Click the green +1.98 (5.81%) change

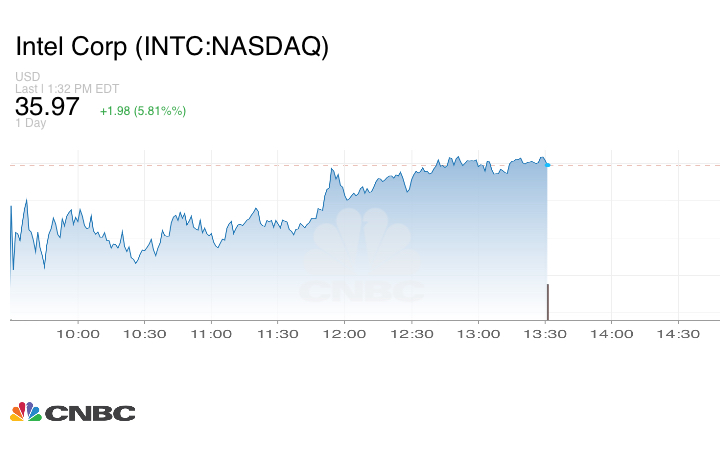point(143,109)
